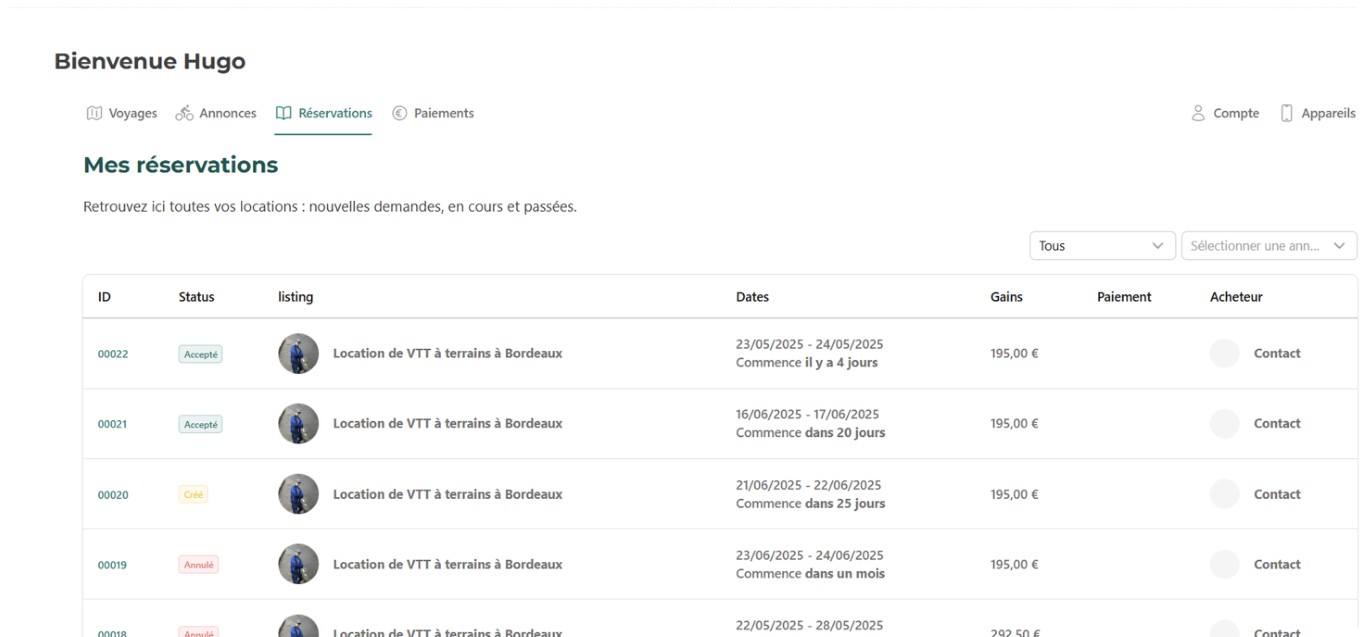Image resolution: width=1366 pixels, height=637 pixels.
Task: Click the euro icon beside Paiements
Action: pos(399,114)
